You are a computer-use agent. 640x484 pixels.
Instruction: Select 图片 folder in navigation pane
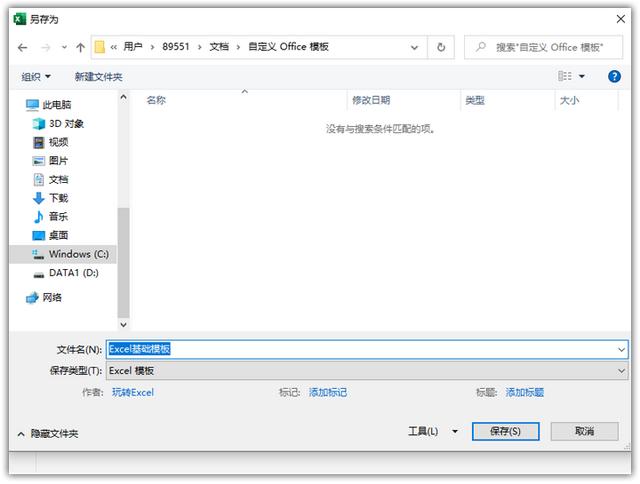click(x=58, y=161)
